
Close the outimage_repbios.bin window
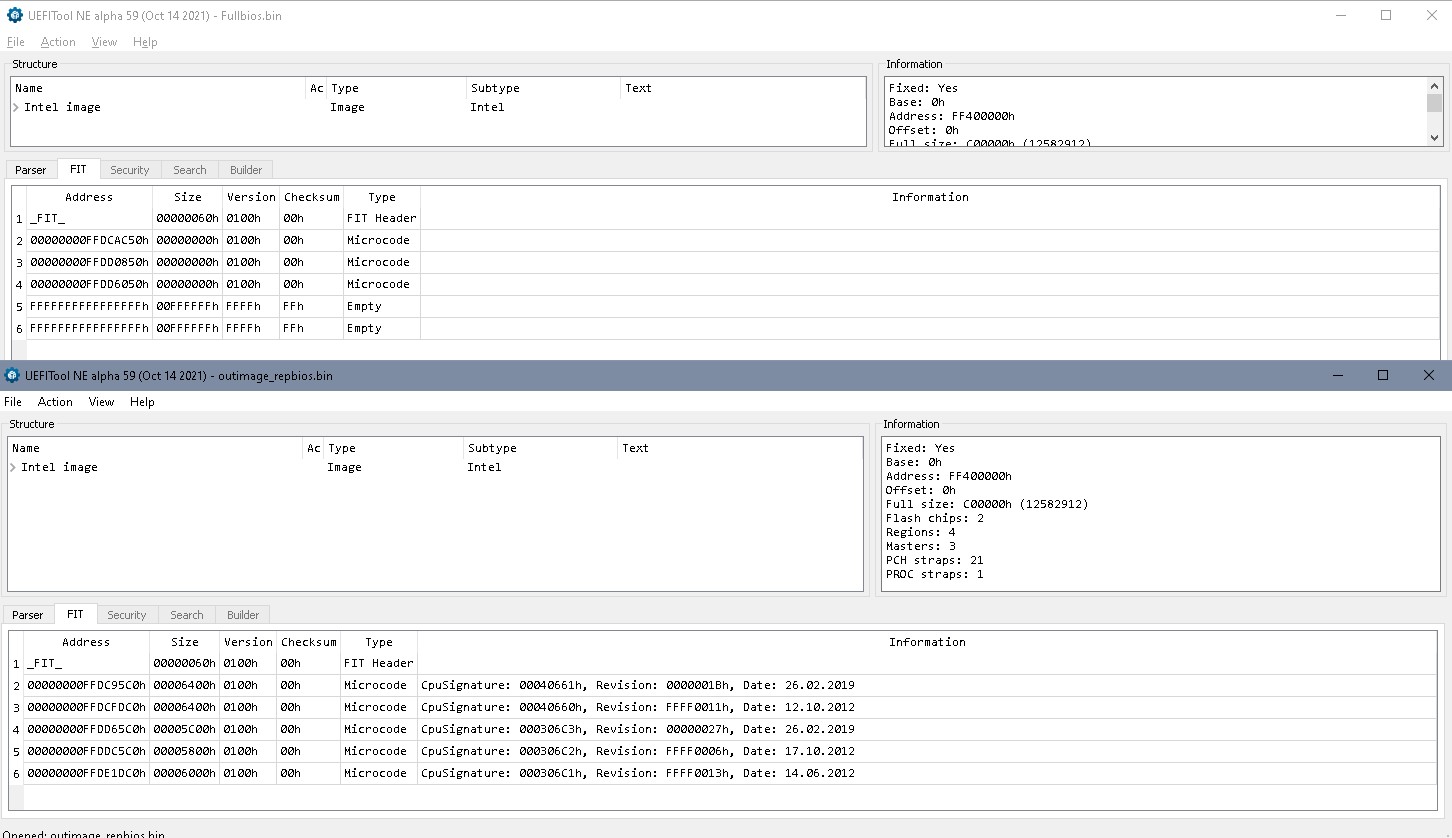(x=1429, y=375)
